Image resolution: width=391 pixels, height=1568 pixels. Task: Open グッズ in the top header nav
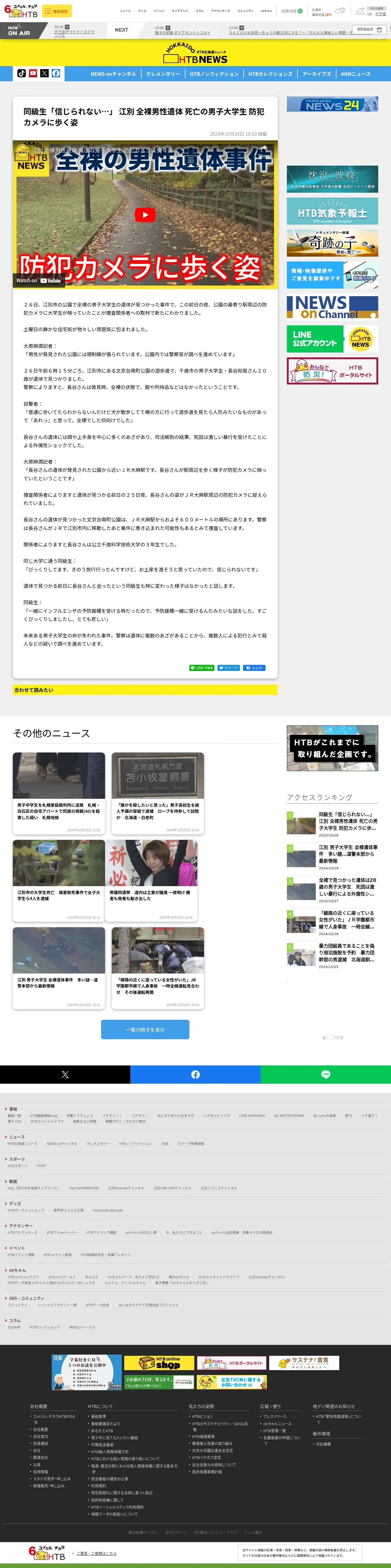point(142,11)
